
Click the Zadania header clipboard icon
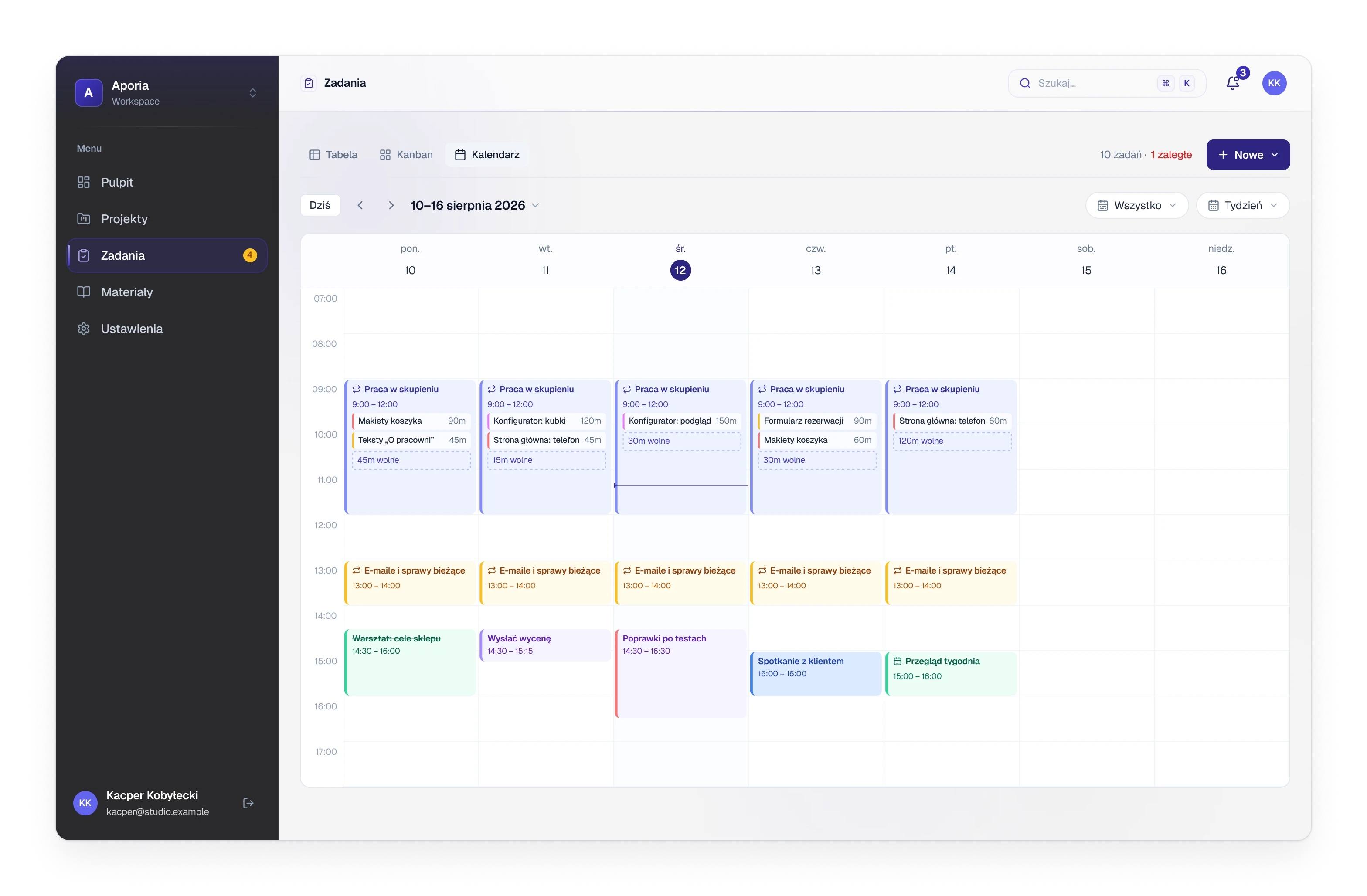pos(309,83)
